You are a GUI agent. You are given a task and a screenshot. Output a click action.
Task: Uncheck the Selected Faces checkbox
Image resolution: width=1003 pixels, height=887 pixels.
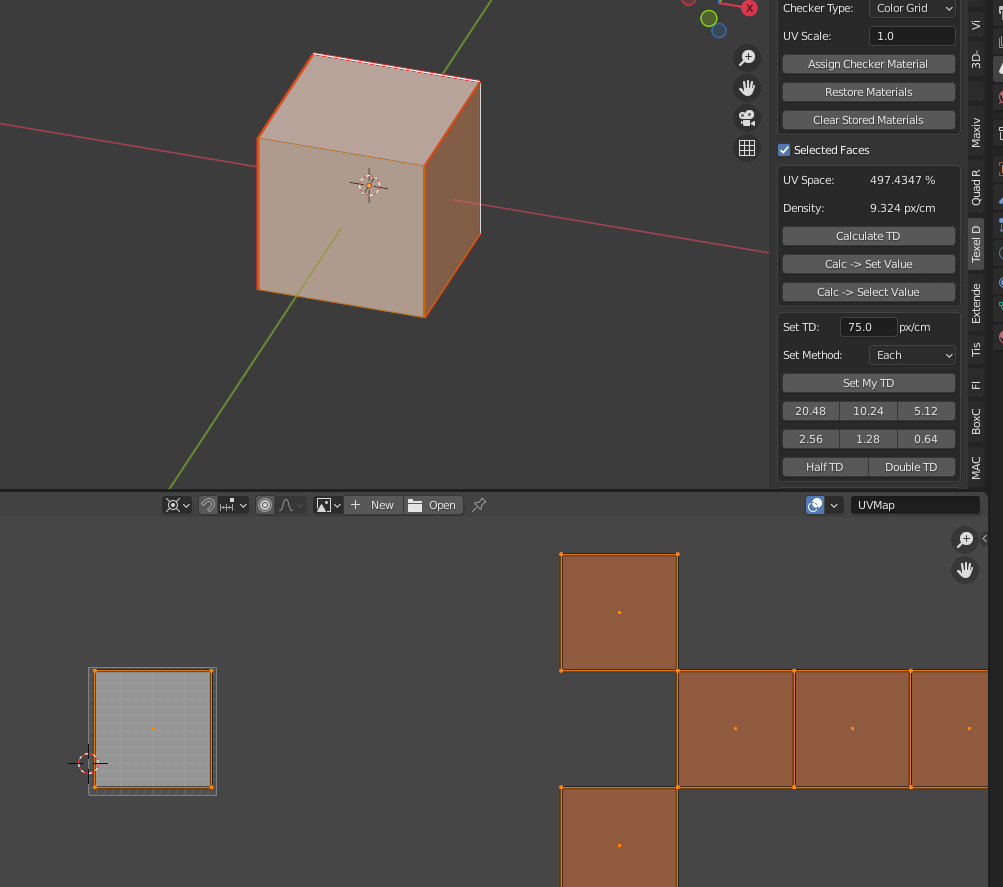tap(784, 150)
